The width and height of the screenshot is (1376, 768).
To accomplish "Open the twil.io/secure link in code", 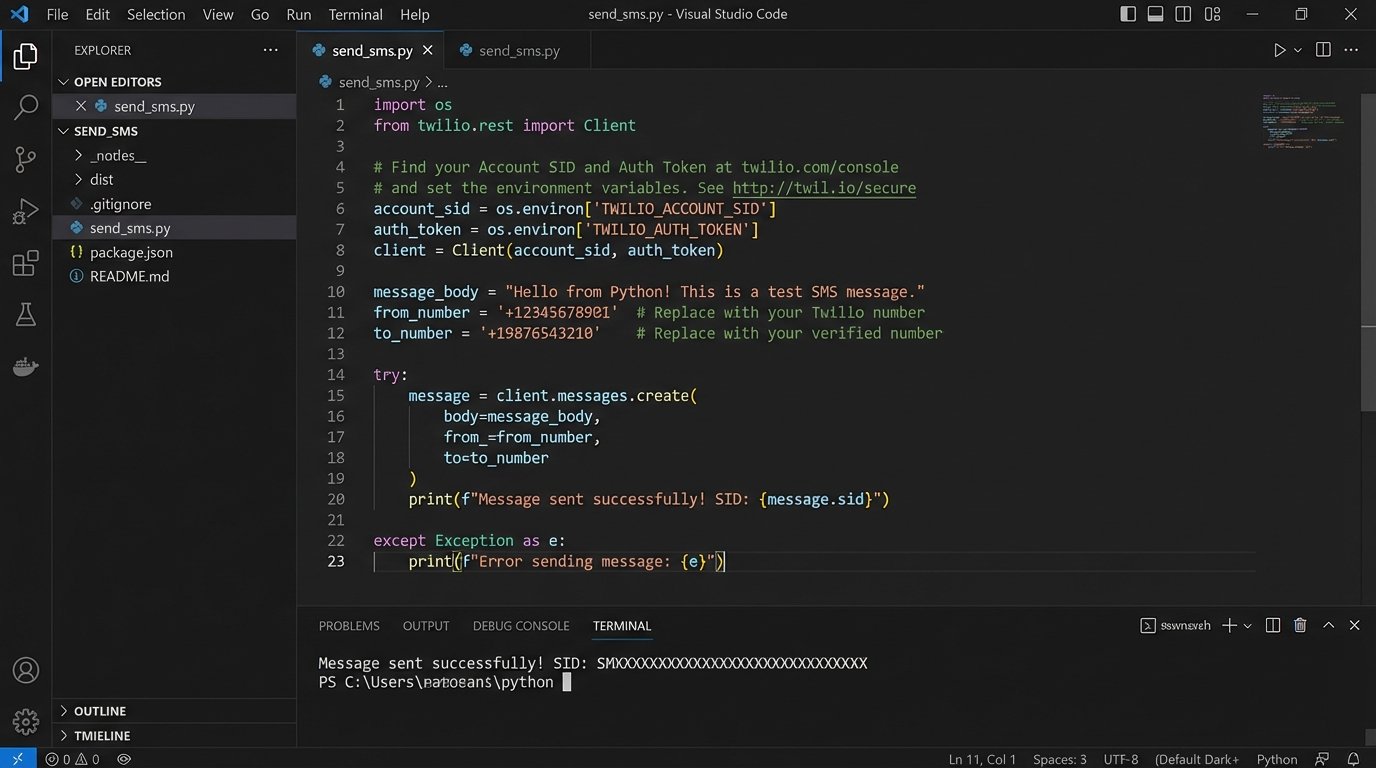I will pos(824,188).
